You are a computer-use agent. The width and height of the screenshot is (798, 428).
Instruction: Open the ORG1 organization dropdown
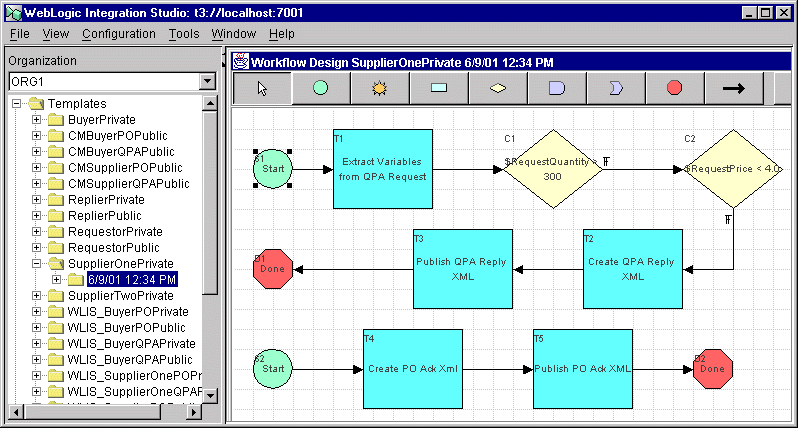click(207, 81)
